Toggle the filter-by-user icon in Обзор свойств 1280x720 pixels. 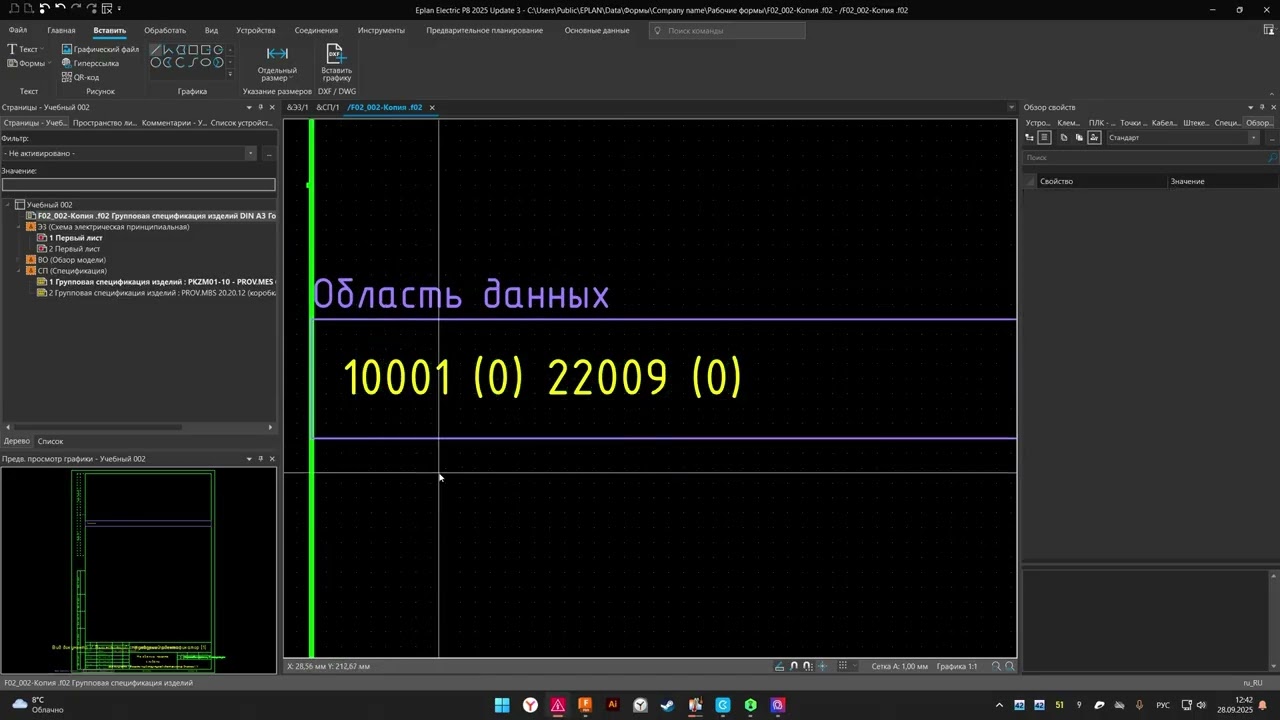tap(1095, 138)
